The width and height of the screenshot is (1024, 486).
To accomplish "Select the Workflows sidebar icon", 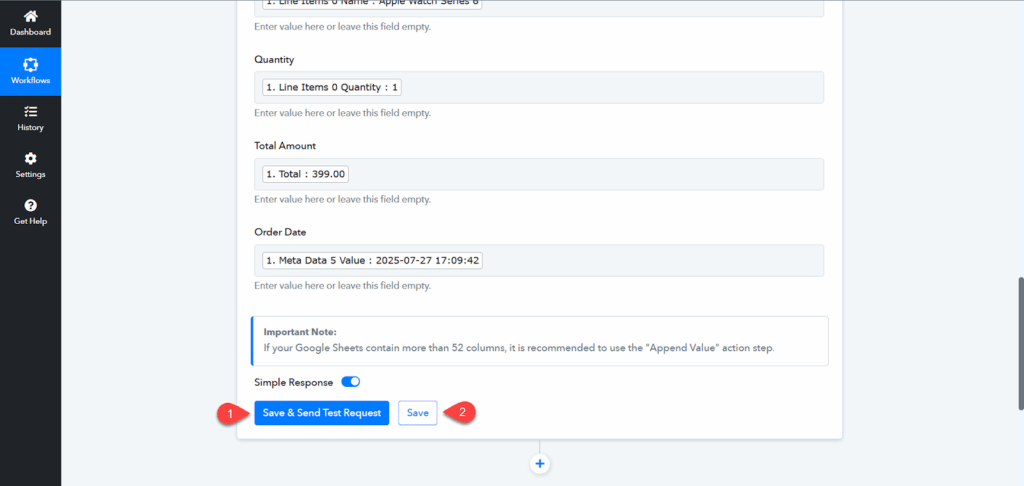I will click(x=30, y=65).
